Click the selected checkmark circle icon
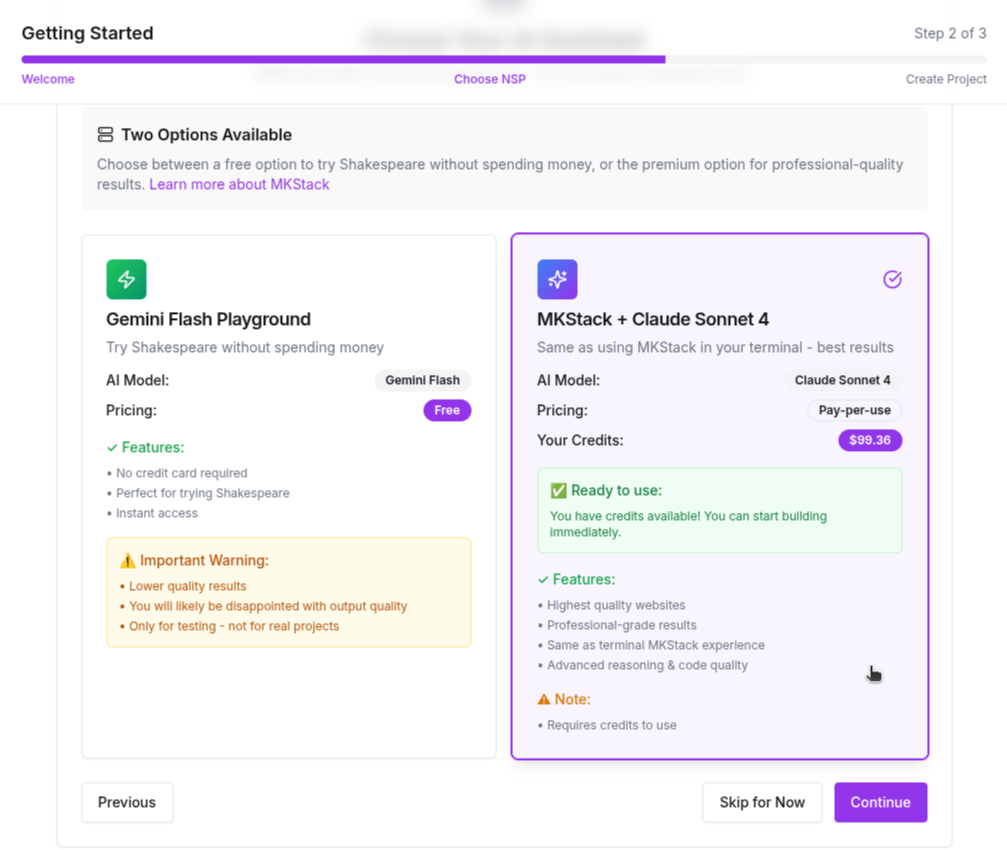The image size is (1007, 850). pyautogui.click(x=892, y=279)
